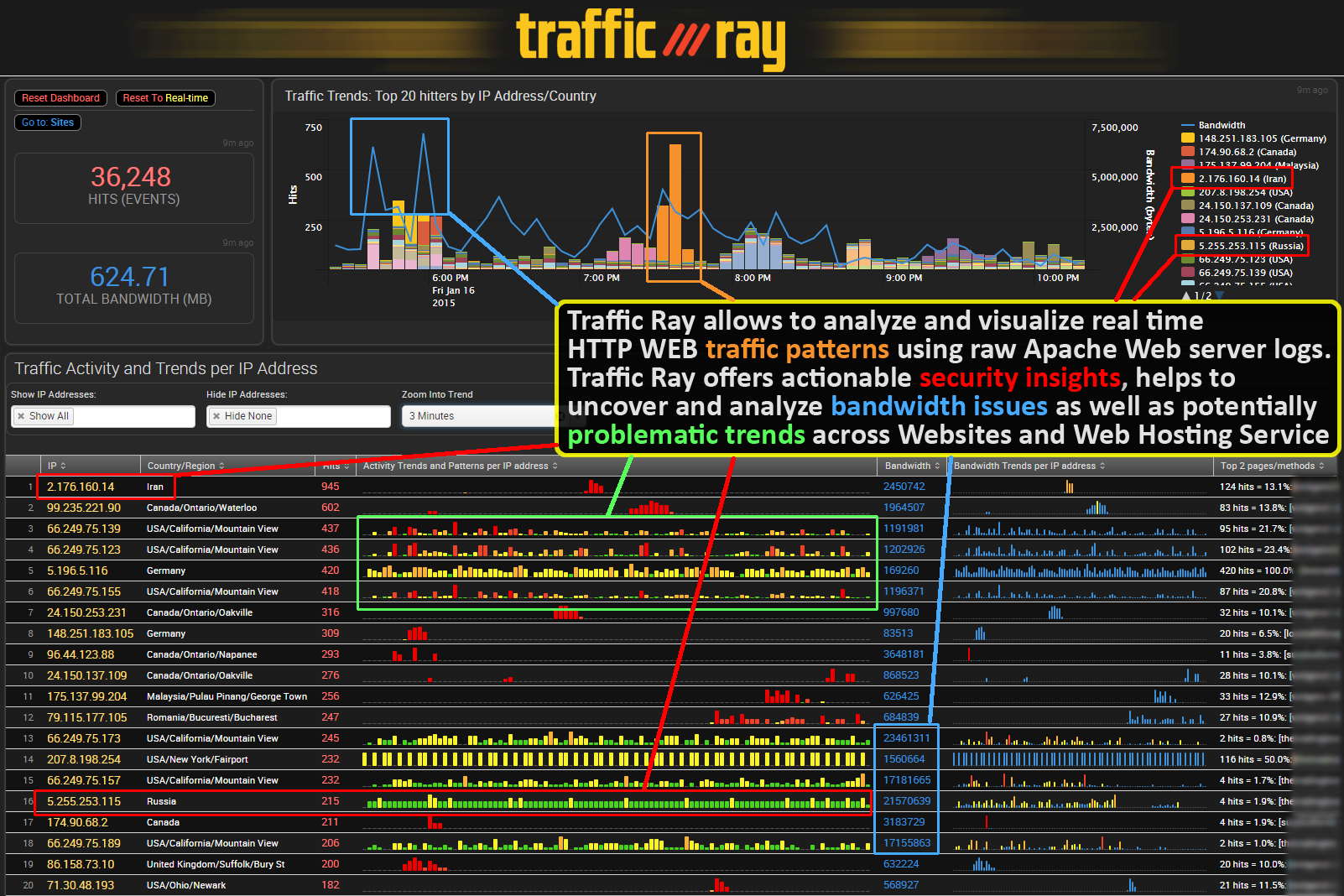
Task: Toggle 148.251.183.105 (Germany) legend swatch
Action: 1187,138
